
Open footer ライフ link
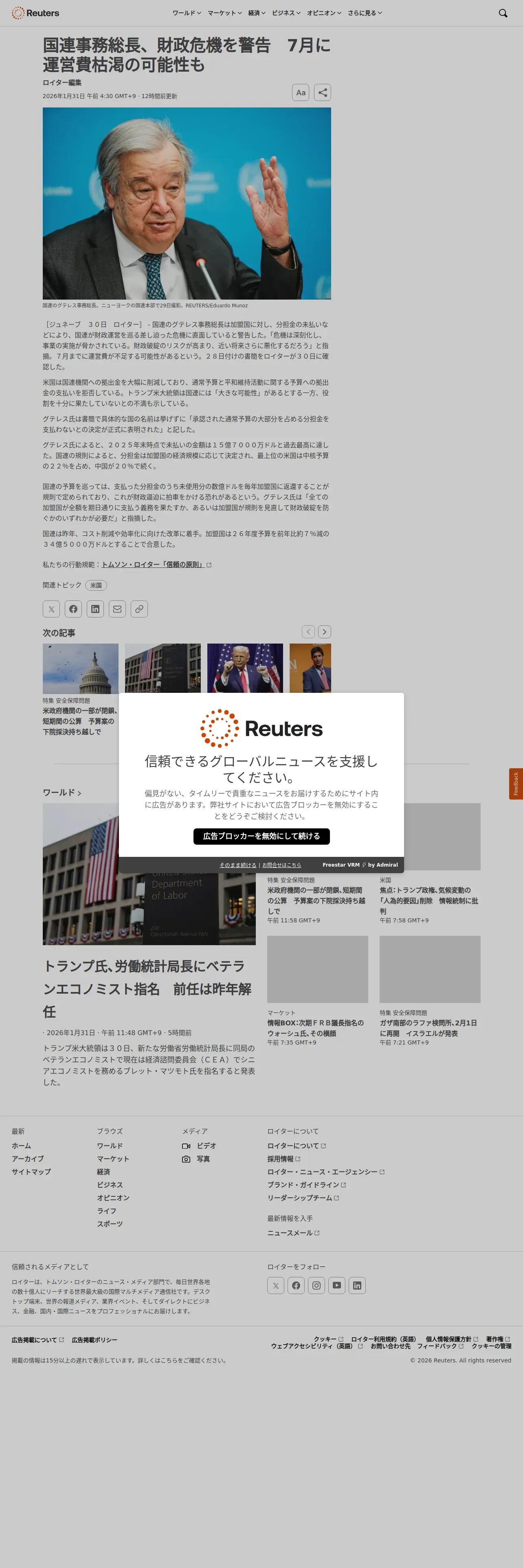[107, 1211]
